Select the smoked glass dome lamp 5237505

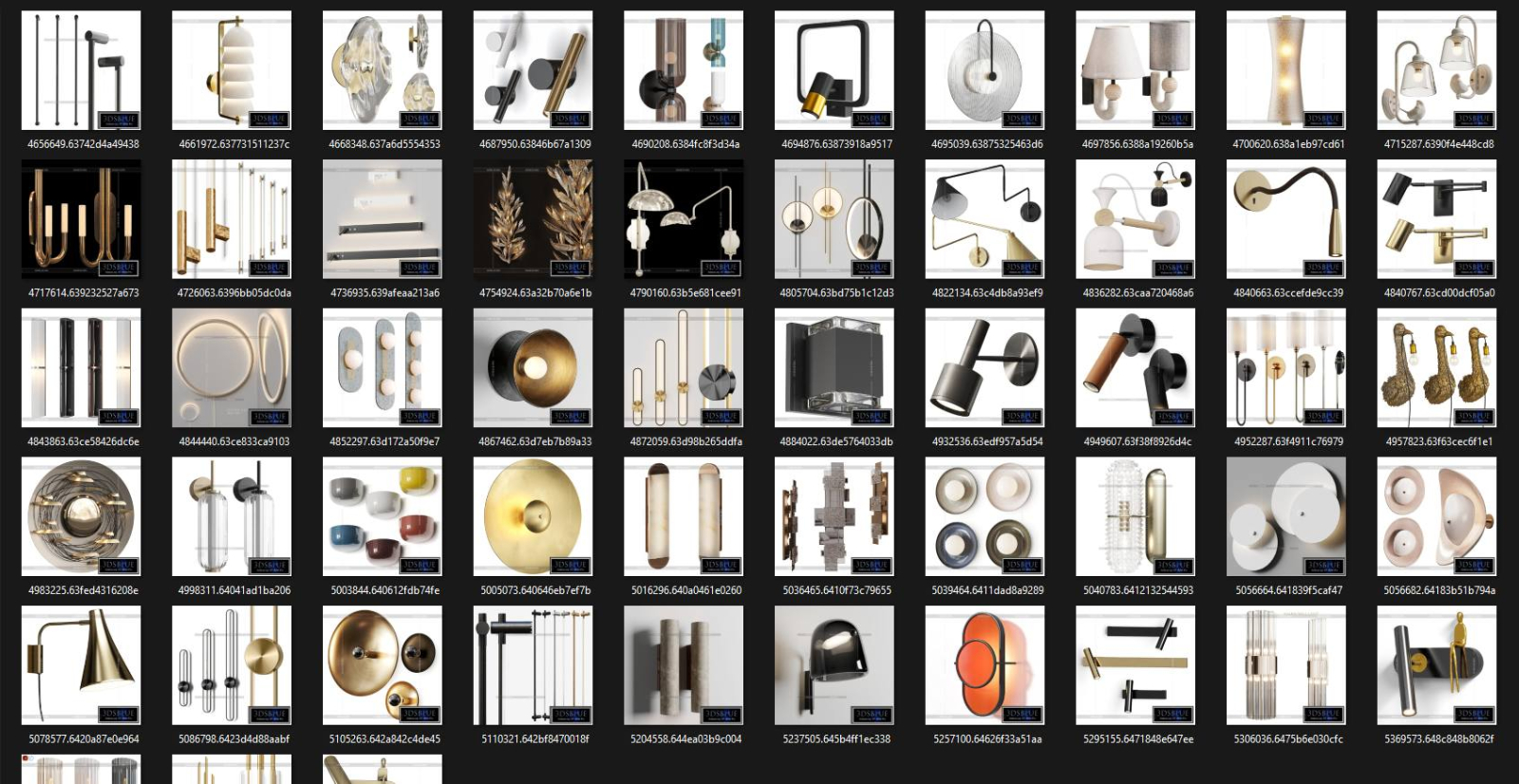[834, 664]
